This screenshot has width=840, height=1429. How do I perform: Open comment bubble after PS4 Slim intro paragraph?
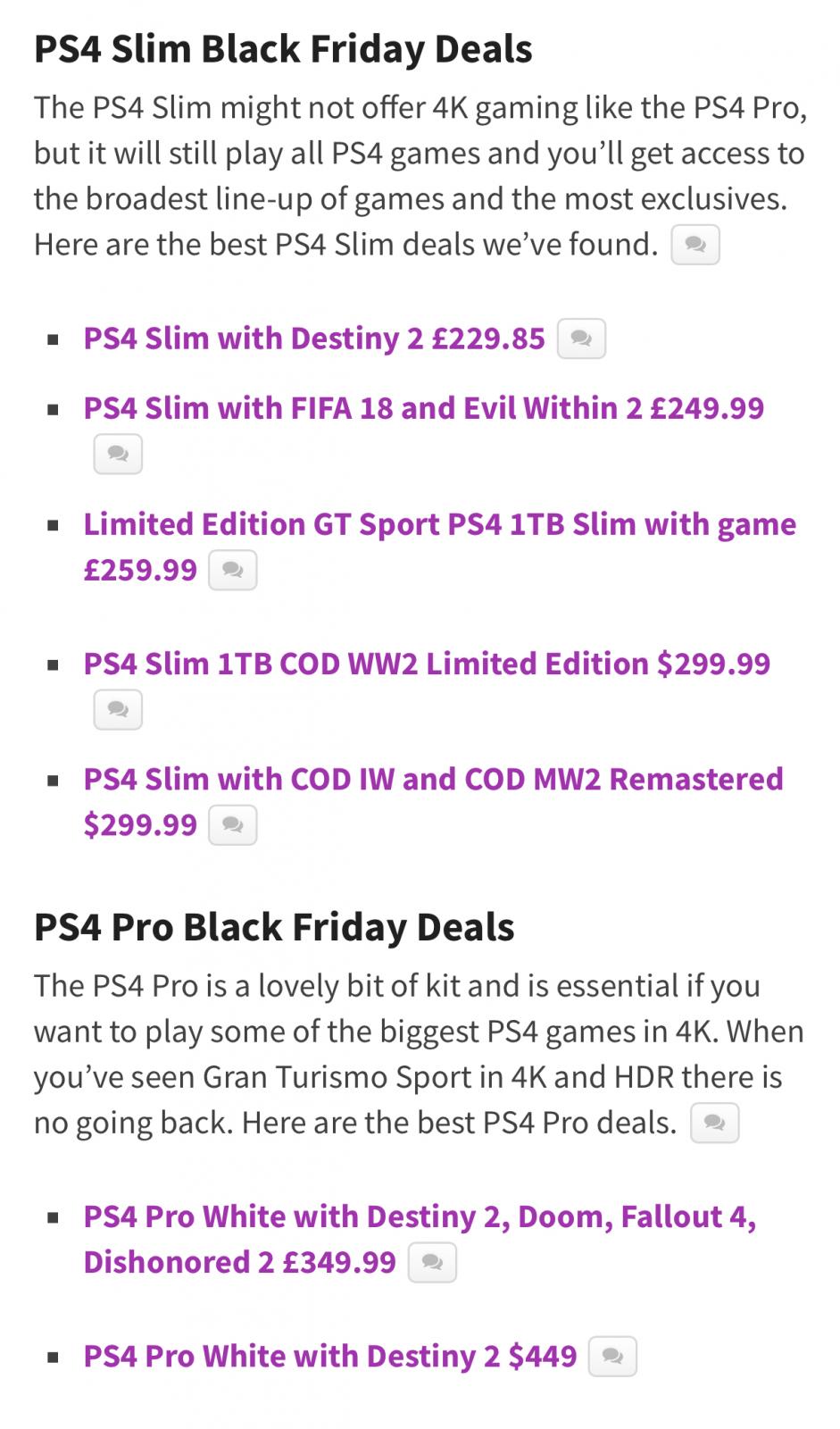click(x=695, y=245)
